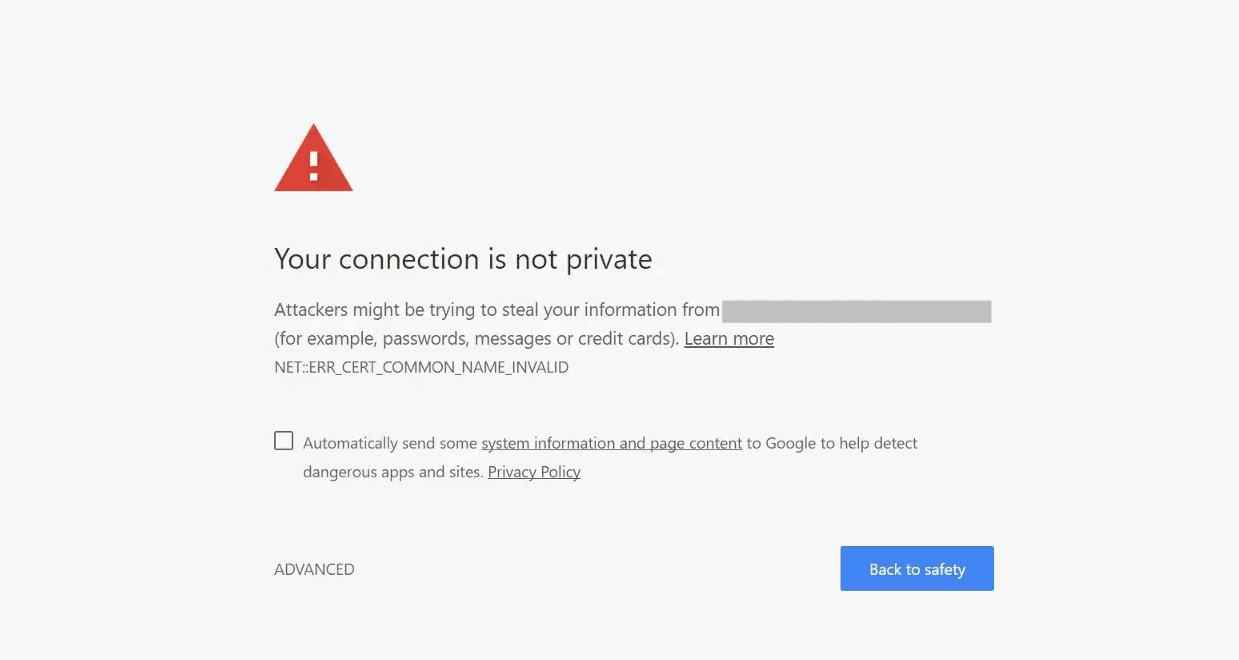1239x660 pixels.
Task: Enable automatic sending of system information to Google
Action: (283, 439)
